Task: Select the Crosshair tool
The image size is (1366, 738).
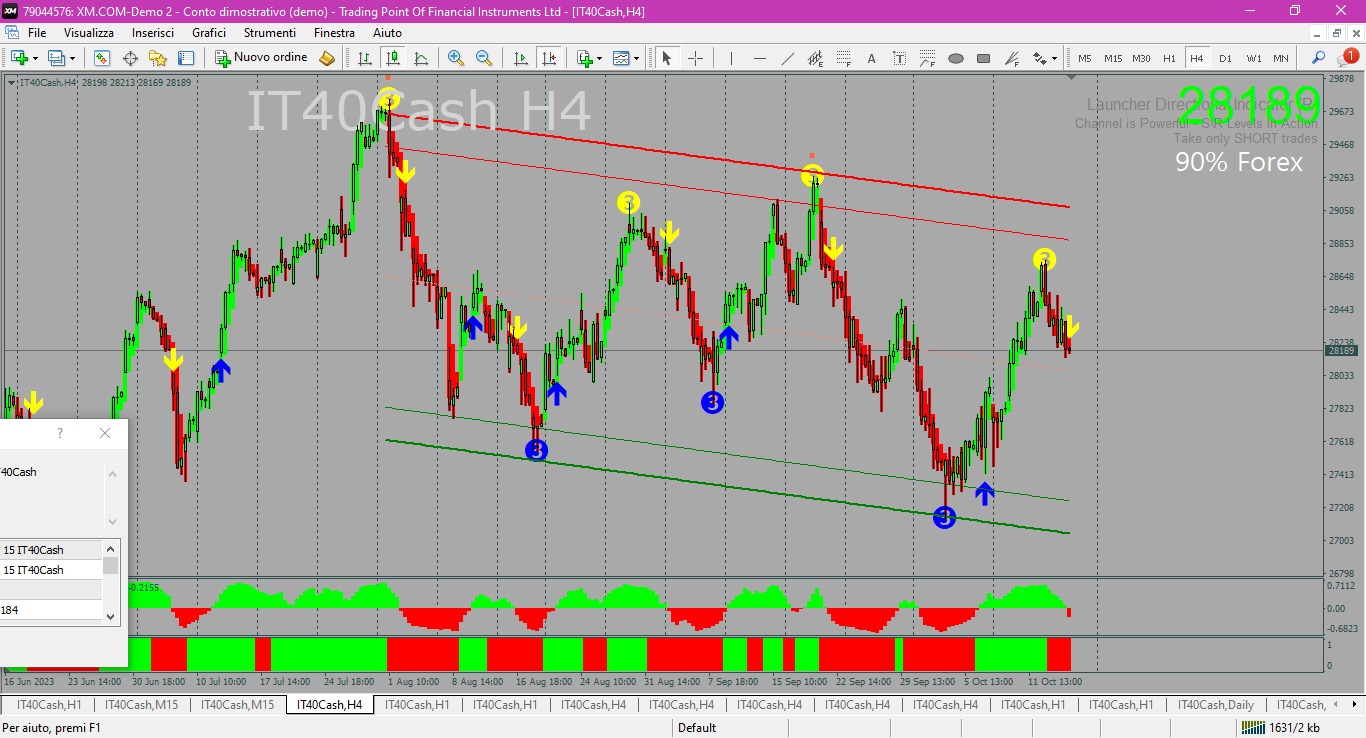Action: (x=695, y=58)
